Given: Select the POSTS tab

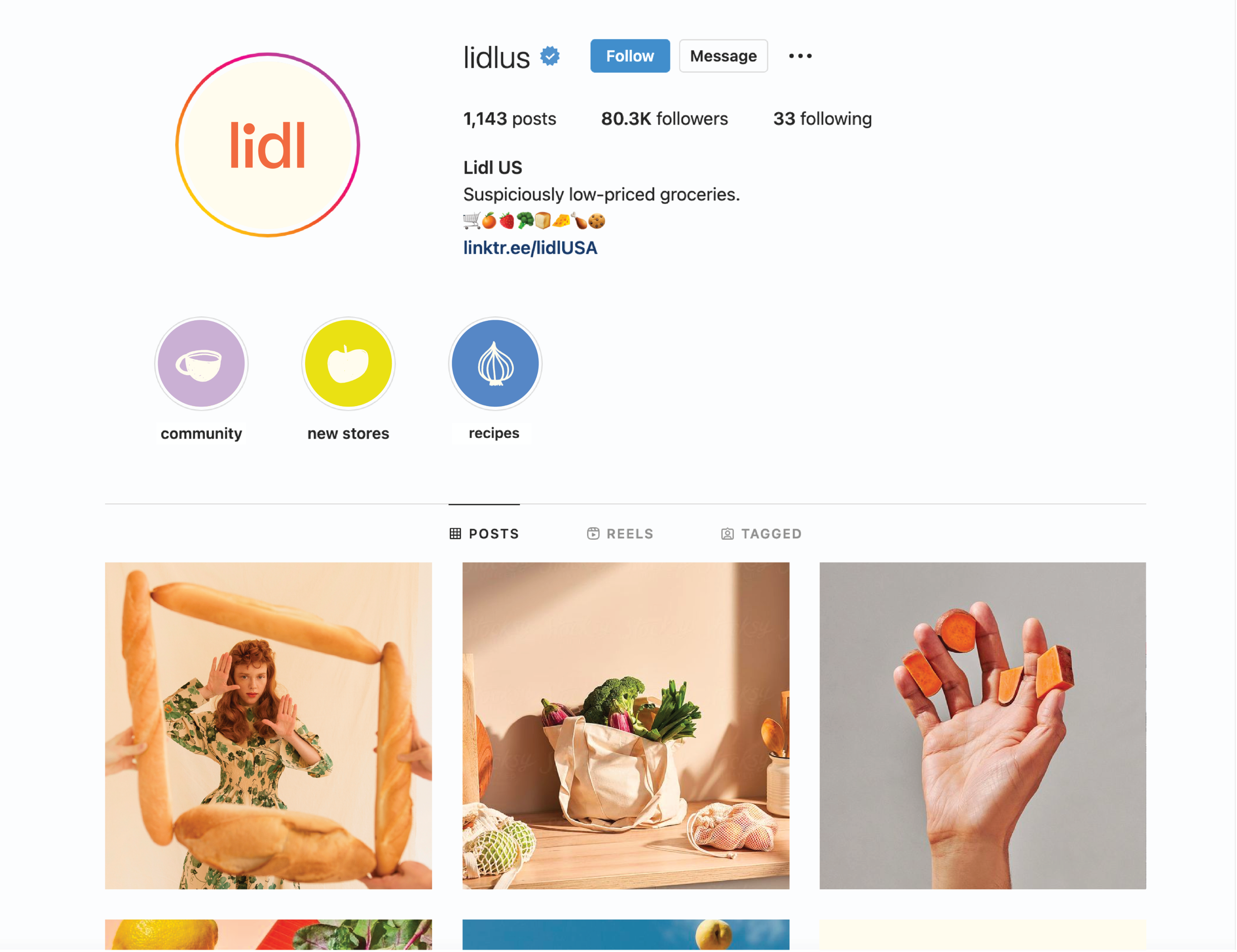Looking at the screenshot, I should (x=484, y=533).
